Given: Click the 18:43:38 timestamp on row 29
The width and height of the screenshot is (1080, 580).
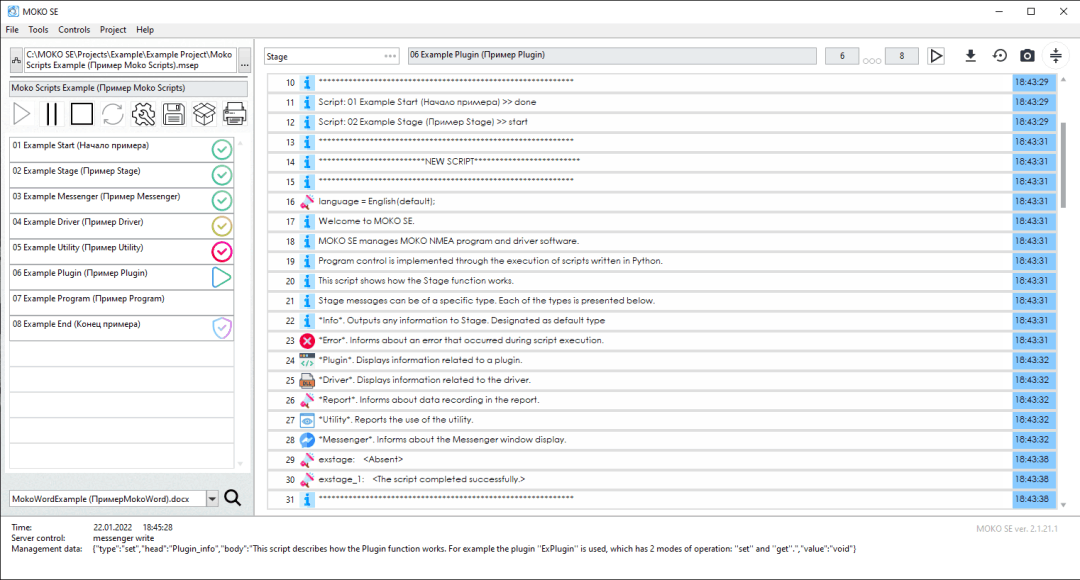Looking at the screenshot, I should coord(1032,459).
